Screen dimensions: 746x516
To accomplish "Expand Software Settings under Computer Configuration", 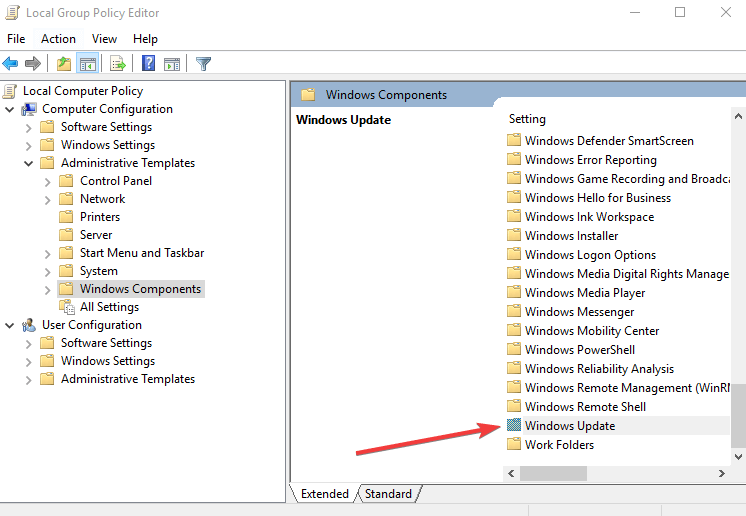I will [29, 128].
